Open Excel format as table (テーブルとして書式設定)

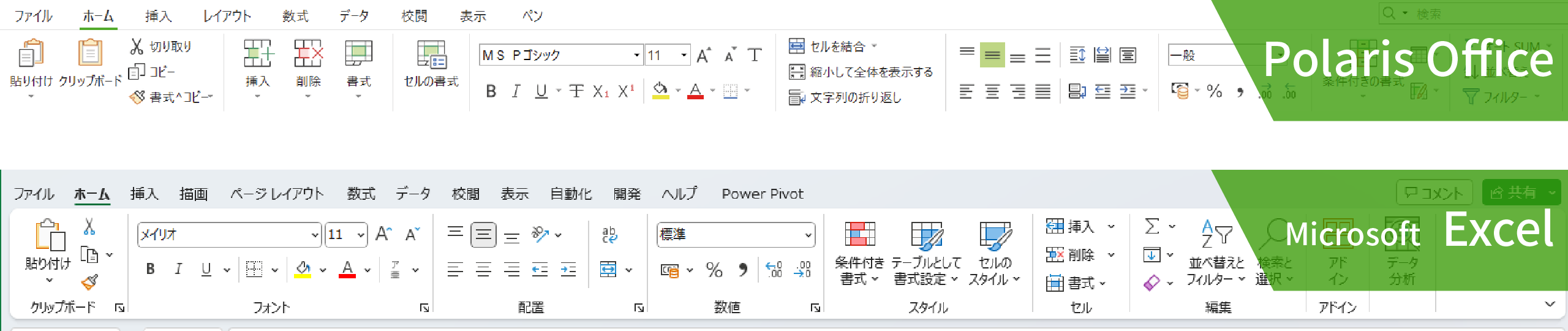click(926, 253)
